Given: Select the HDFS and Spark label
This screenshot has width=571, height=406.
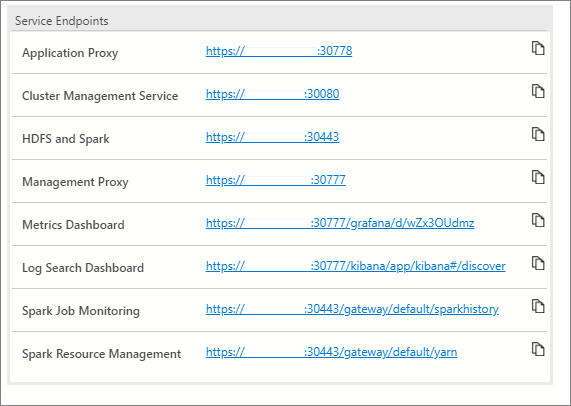Looking at the screenshot, I should click(x=66, y=139).
